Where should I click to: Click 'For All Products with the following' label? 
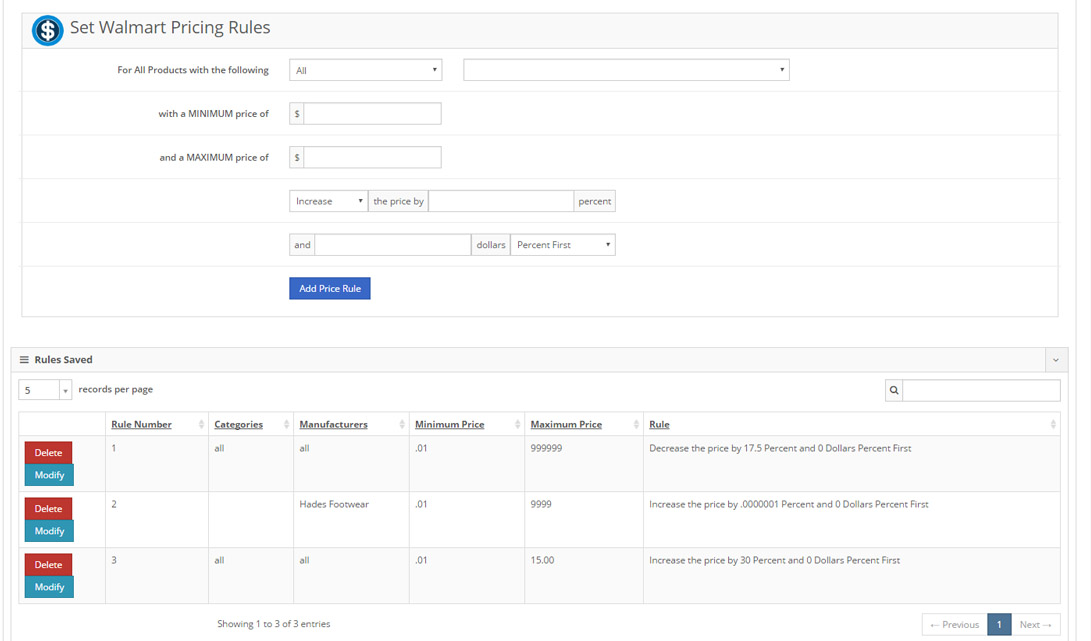193,70
